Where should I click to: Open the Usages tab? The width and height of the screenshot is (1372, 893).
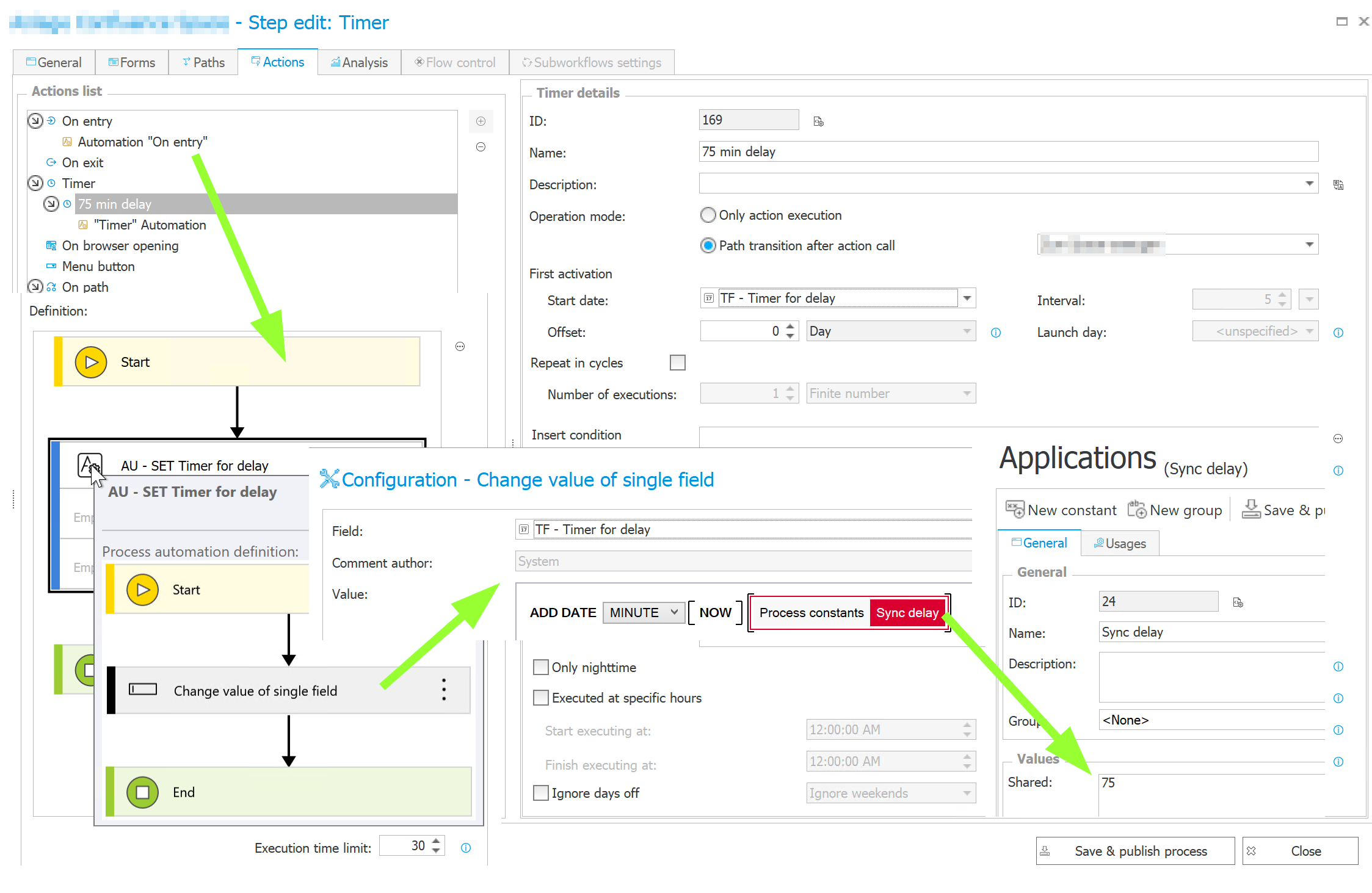tap(1119, 543)
